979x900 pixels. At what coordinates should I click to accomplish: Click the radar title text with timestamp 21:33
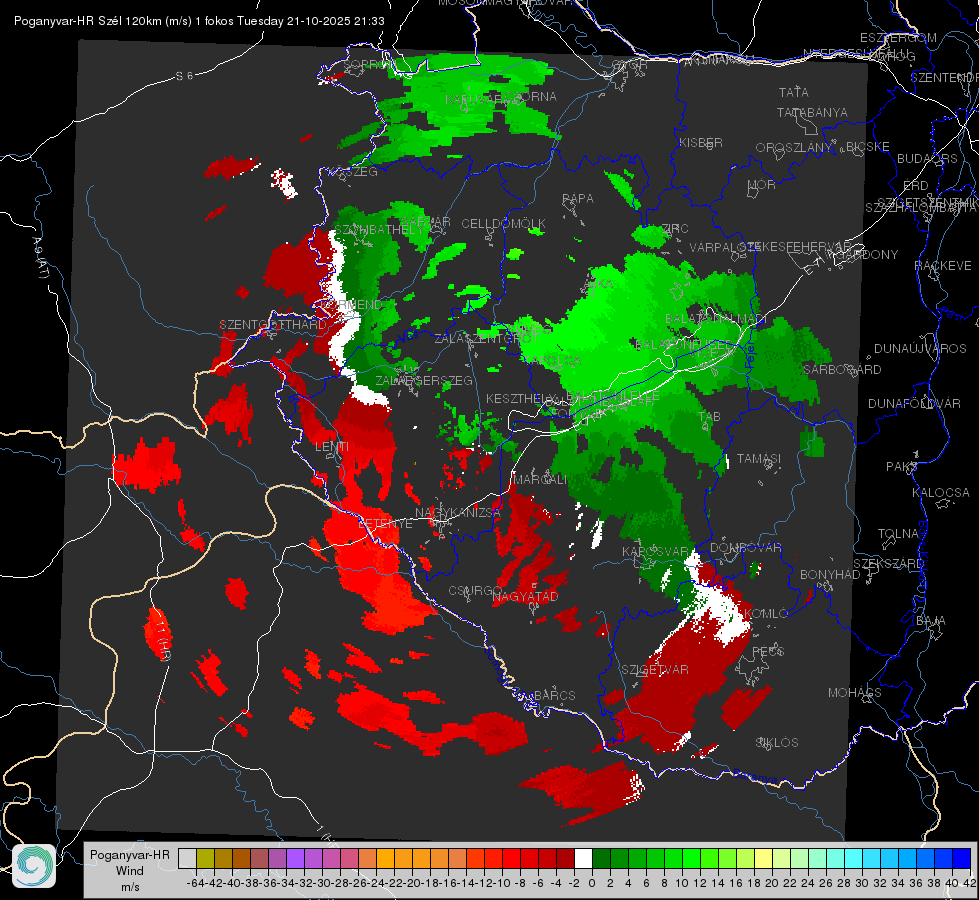click(x=199, y=21)
